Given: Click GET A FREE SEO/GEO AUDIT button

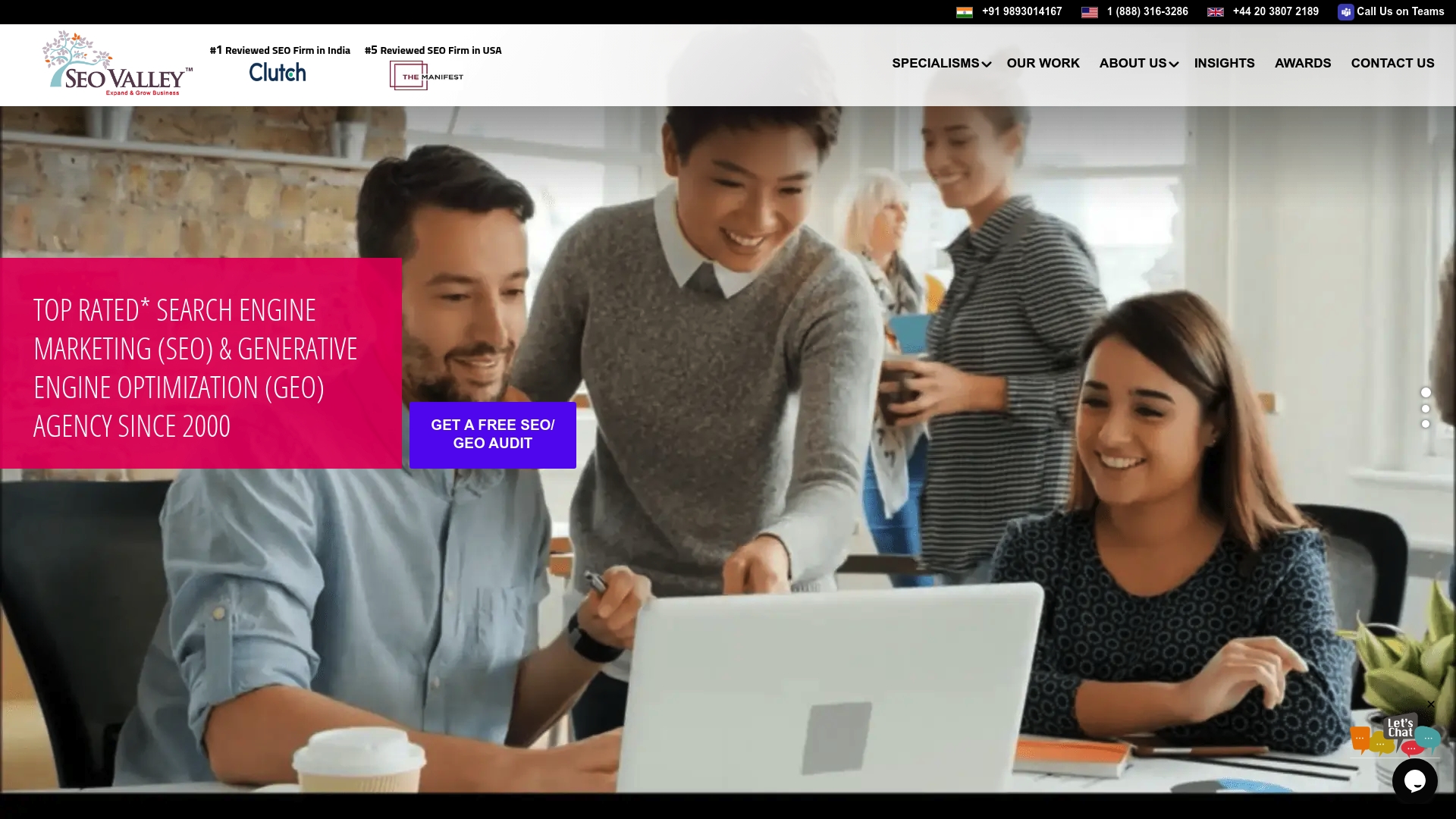Looking at the screenshot, I should click(492, 435).
